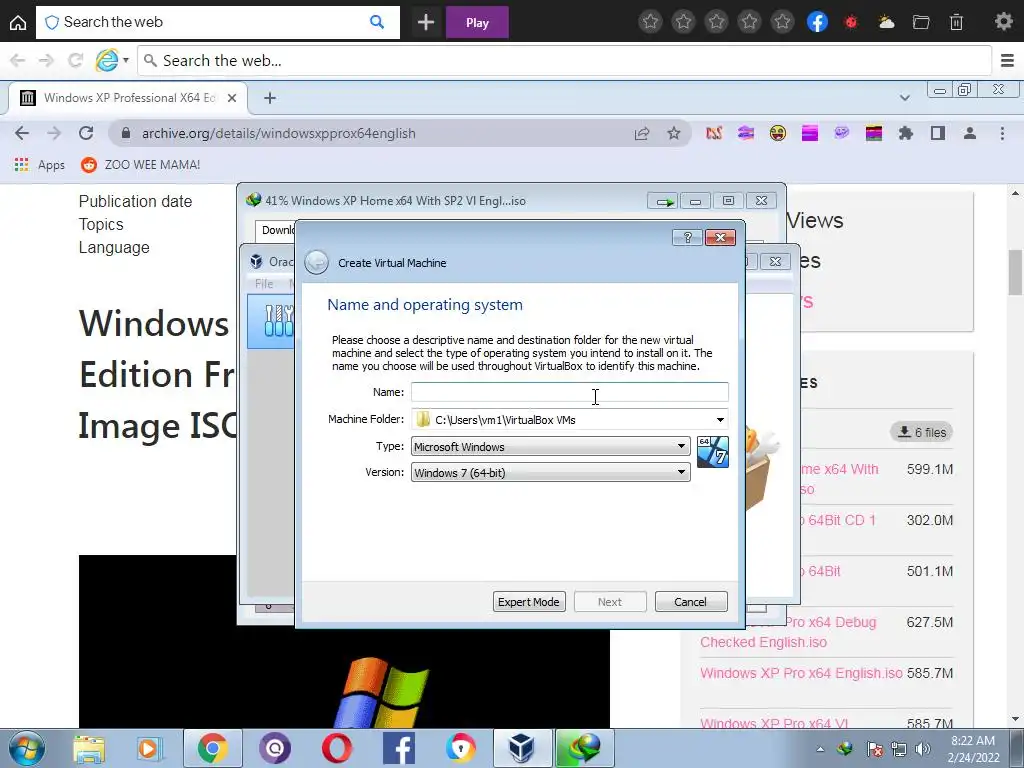Open the Version dropdown showing Windows 7 (64-bit)
1024x768 pixels.
[x=551, y=473]
